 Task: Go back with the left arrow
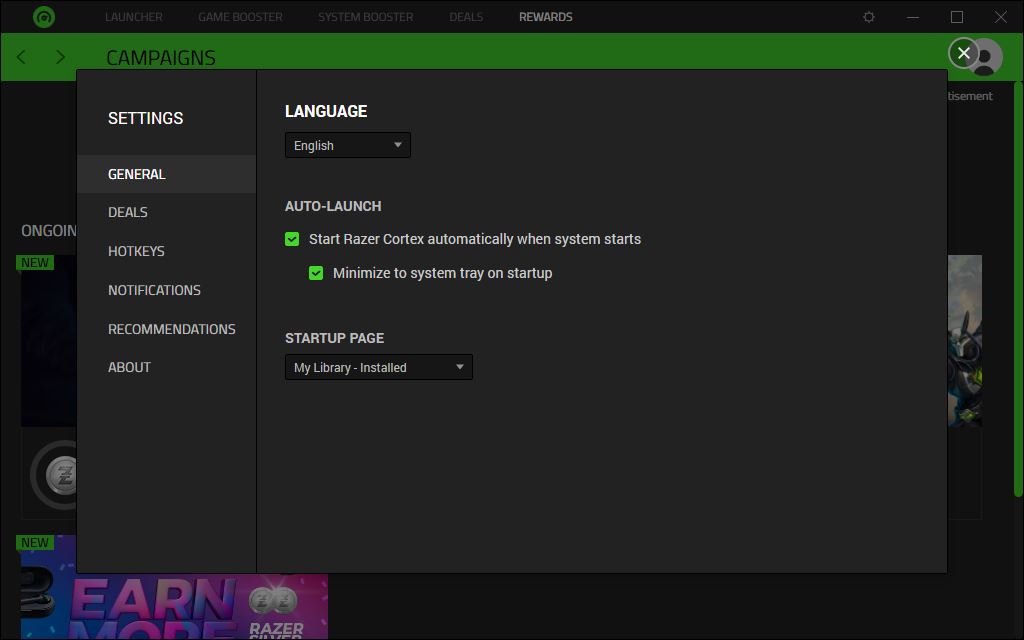coord(22,57)
